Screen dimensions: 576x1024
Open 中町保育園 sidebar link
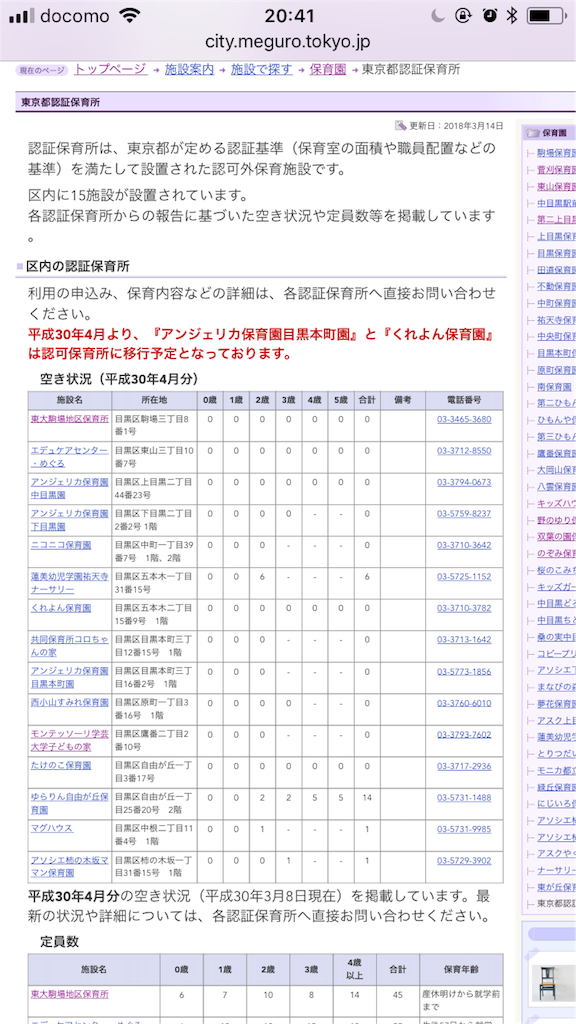pos(556,303)
